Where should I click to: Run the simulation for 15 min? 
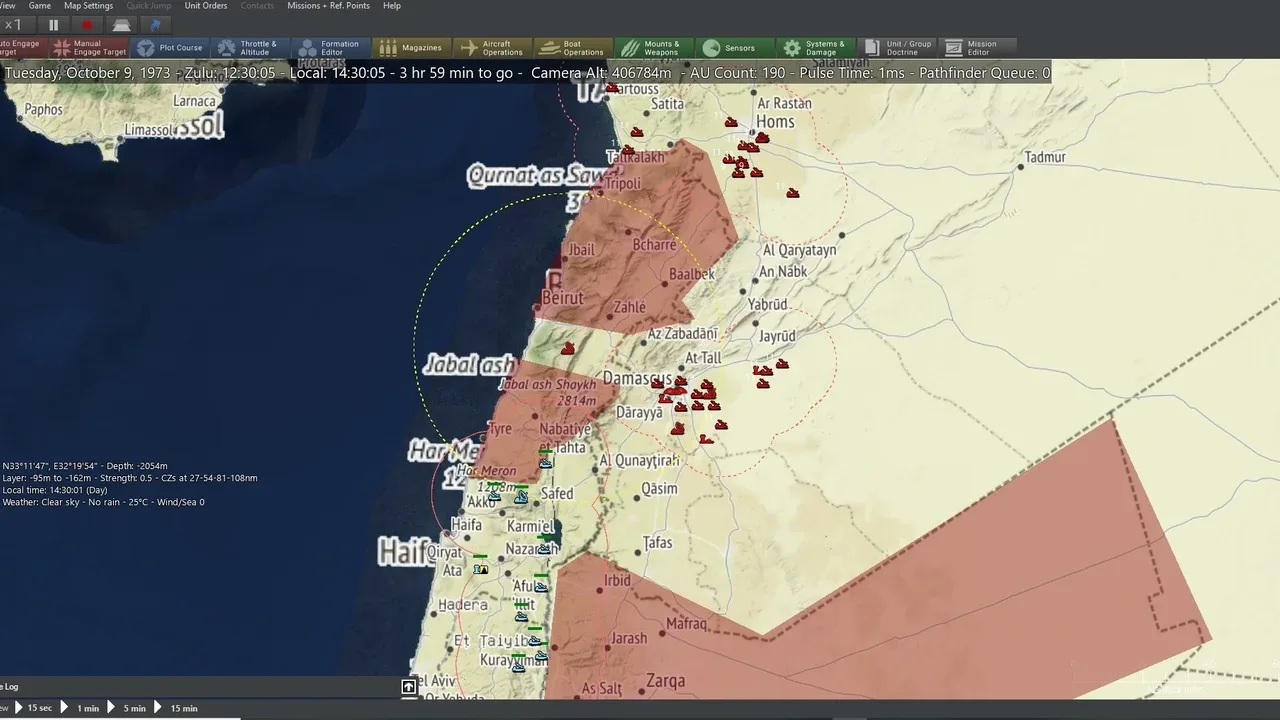click(176, 708)
